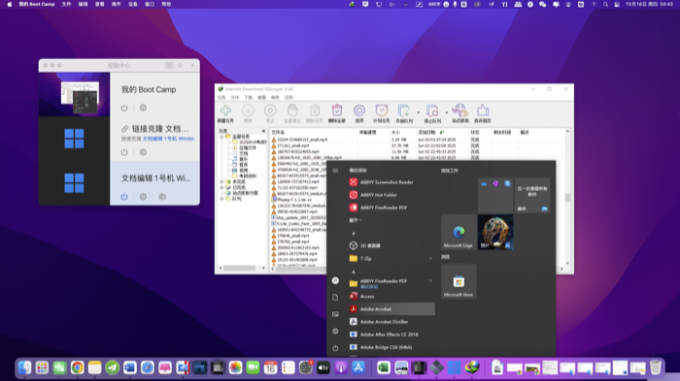Open Finder from the macOS Dock

click(x=24, y=368)
